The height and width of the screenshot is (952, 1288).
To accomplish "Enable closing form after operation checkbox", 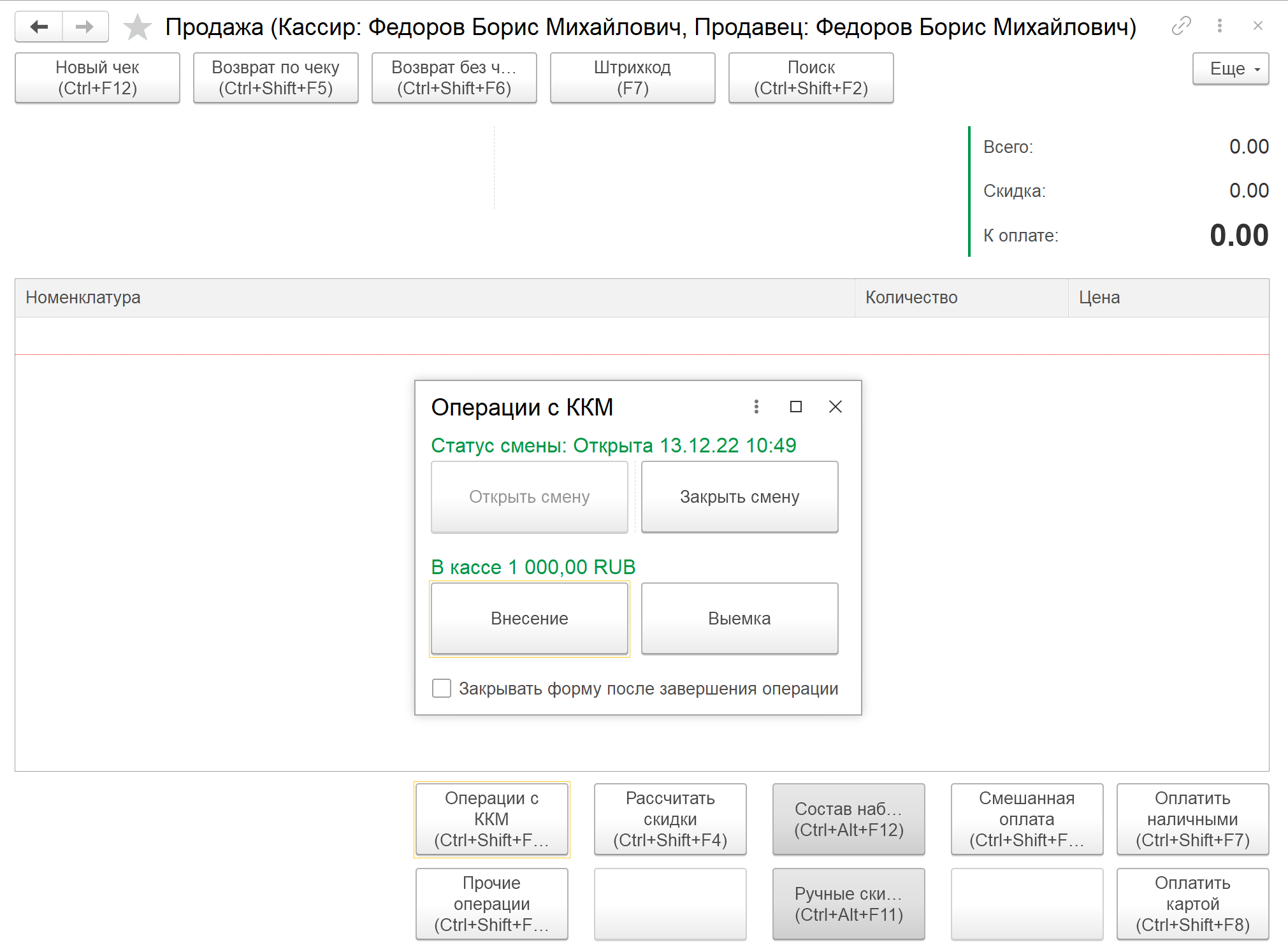I will point(442,688).
